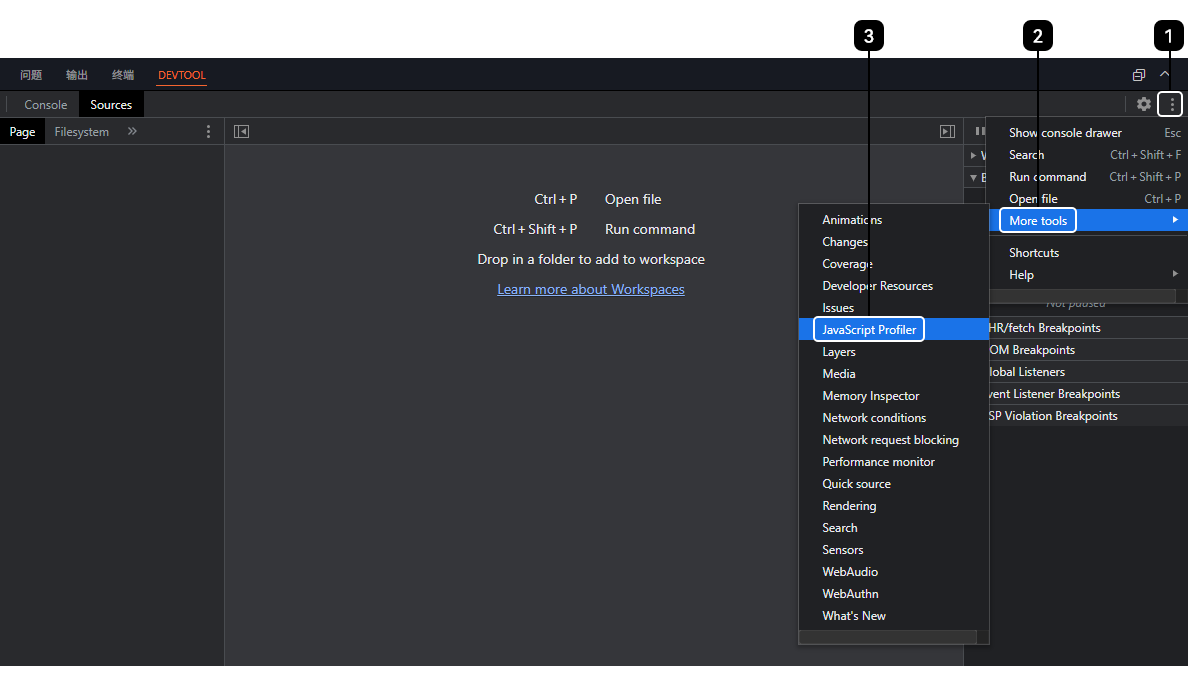Open the DEVTOOL panel tab

tap(182, 75)
